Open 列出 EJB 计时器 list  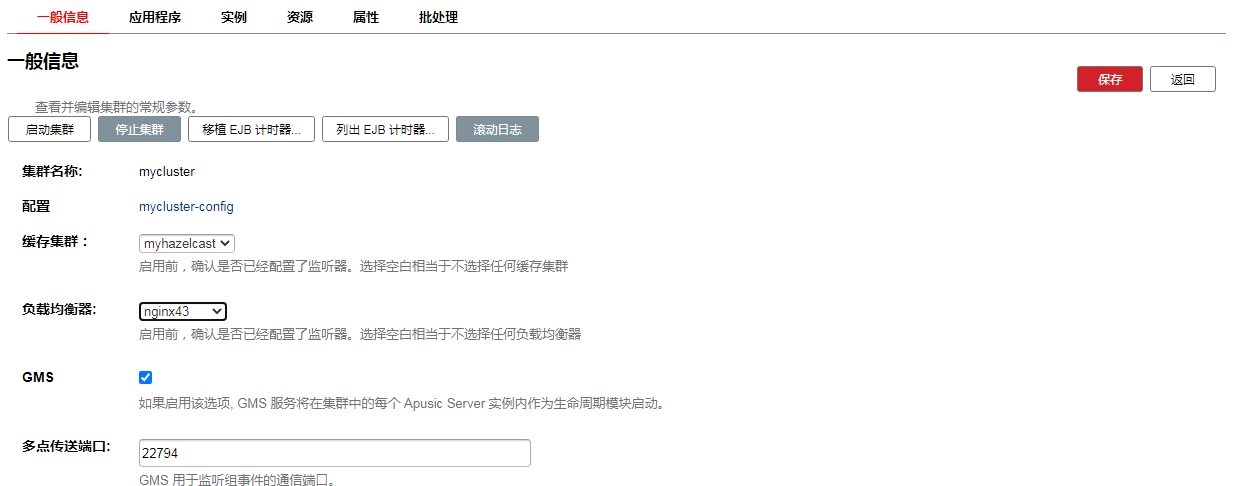pyautogui.click(x=385, y=130)
